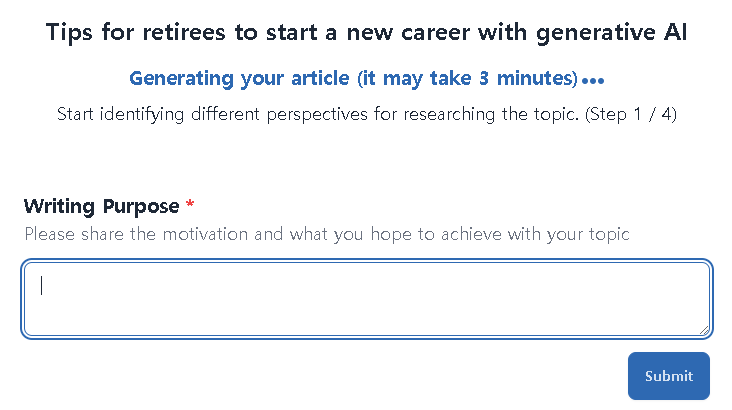The width and height of the screenshot is (732, 410).
Task: Click the blue Submit button
Action: 668,376
